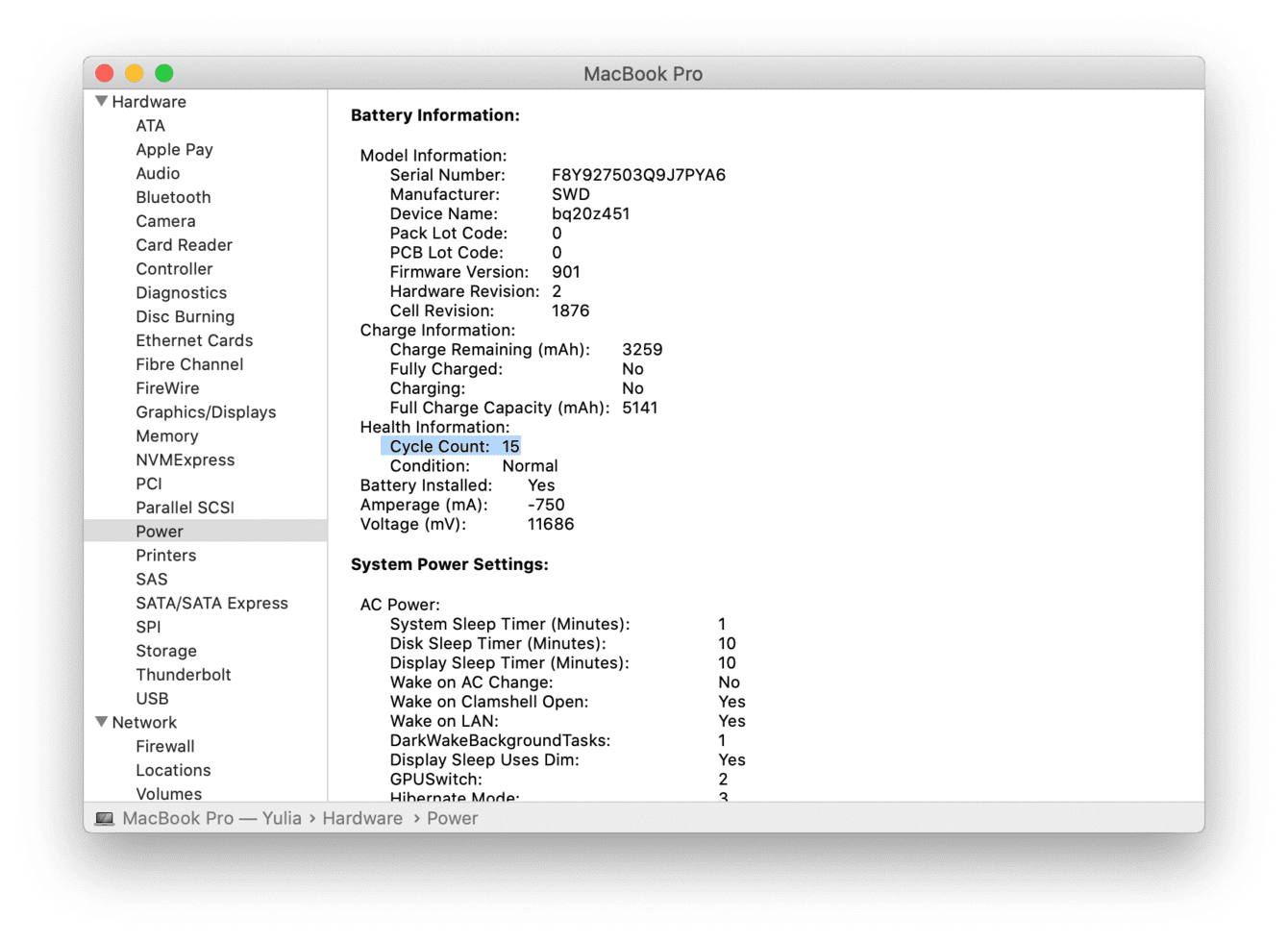Click Health Information label
Image resolution: width=1288 pixels, height=943 pixels.
(434, 427)
